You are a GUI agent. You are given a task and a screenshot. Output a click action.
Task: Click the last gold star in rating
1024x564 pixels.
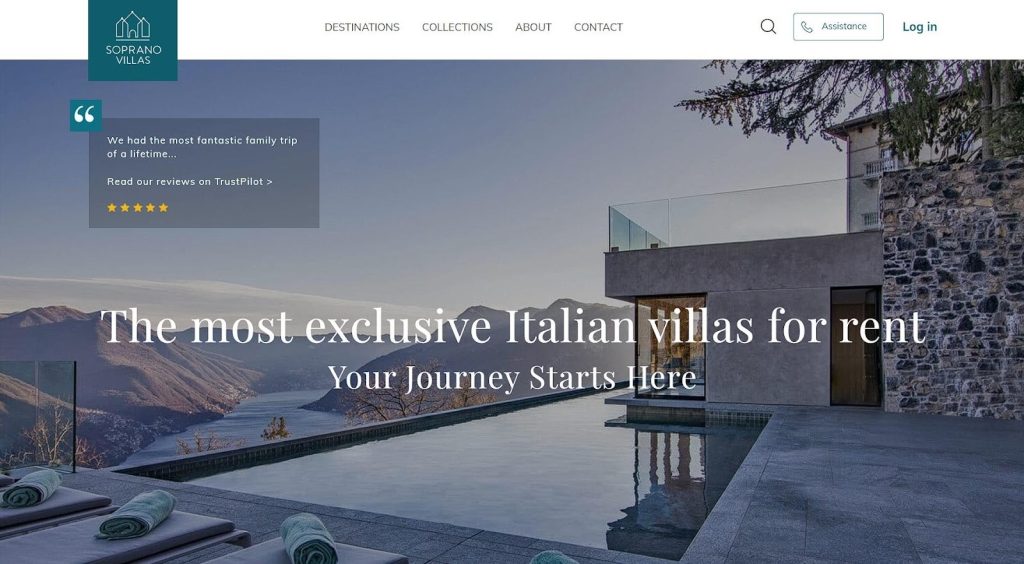tap(163, 208)
